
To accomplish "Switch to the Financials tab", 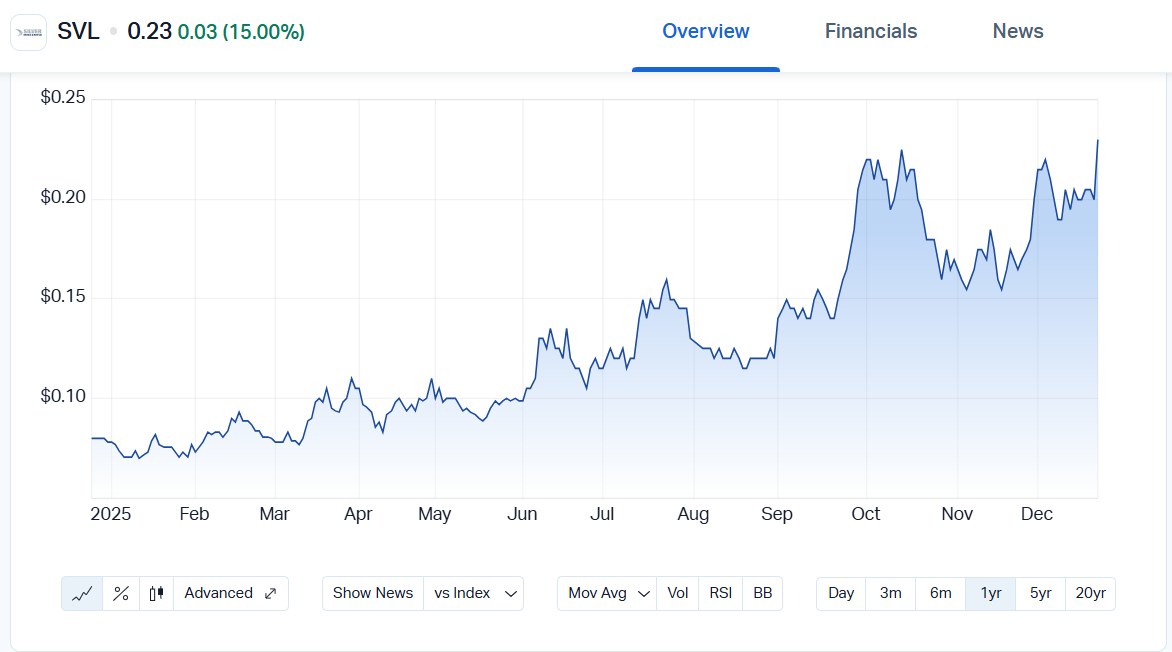I will 871,32.
